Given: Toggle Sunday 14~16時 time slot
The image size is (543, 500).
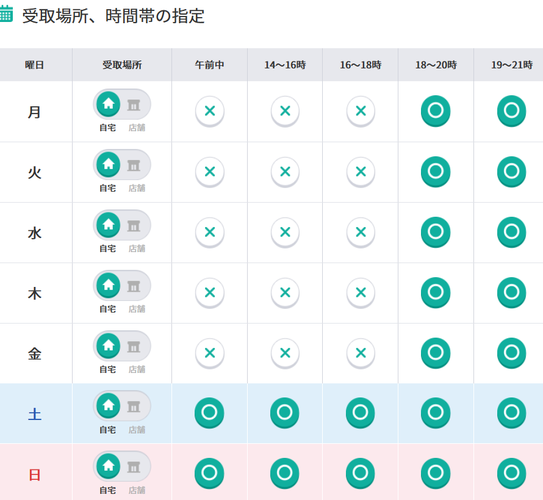Looking at the screenshot, I should pos(285,473).
